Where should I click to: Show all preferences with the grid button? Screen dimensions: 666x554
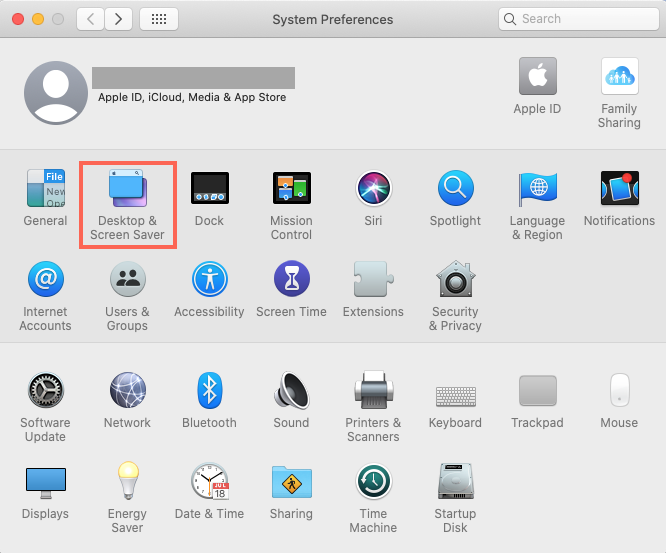coord(159,19)
